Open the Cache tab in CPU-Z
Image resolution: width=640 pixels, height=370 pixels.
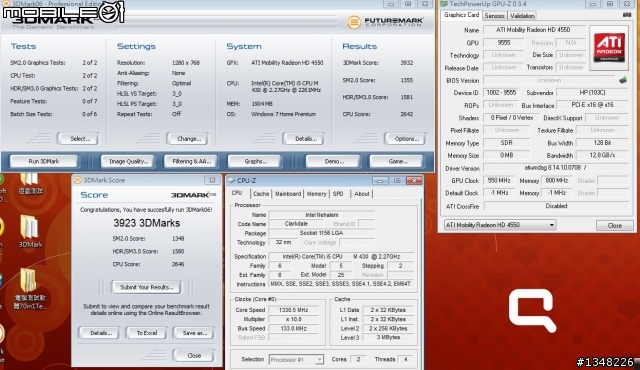point(260,194)
